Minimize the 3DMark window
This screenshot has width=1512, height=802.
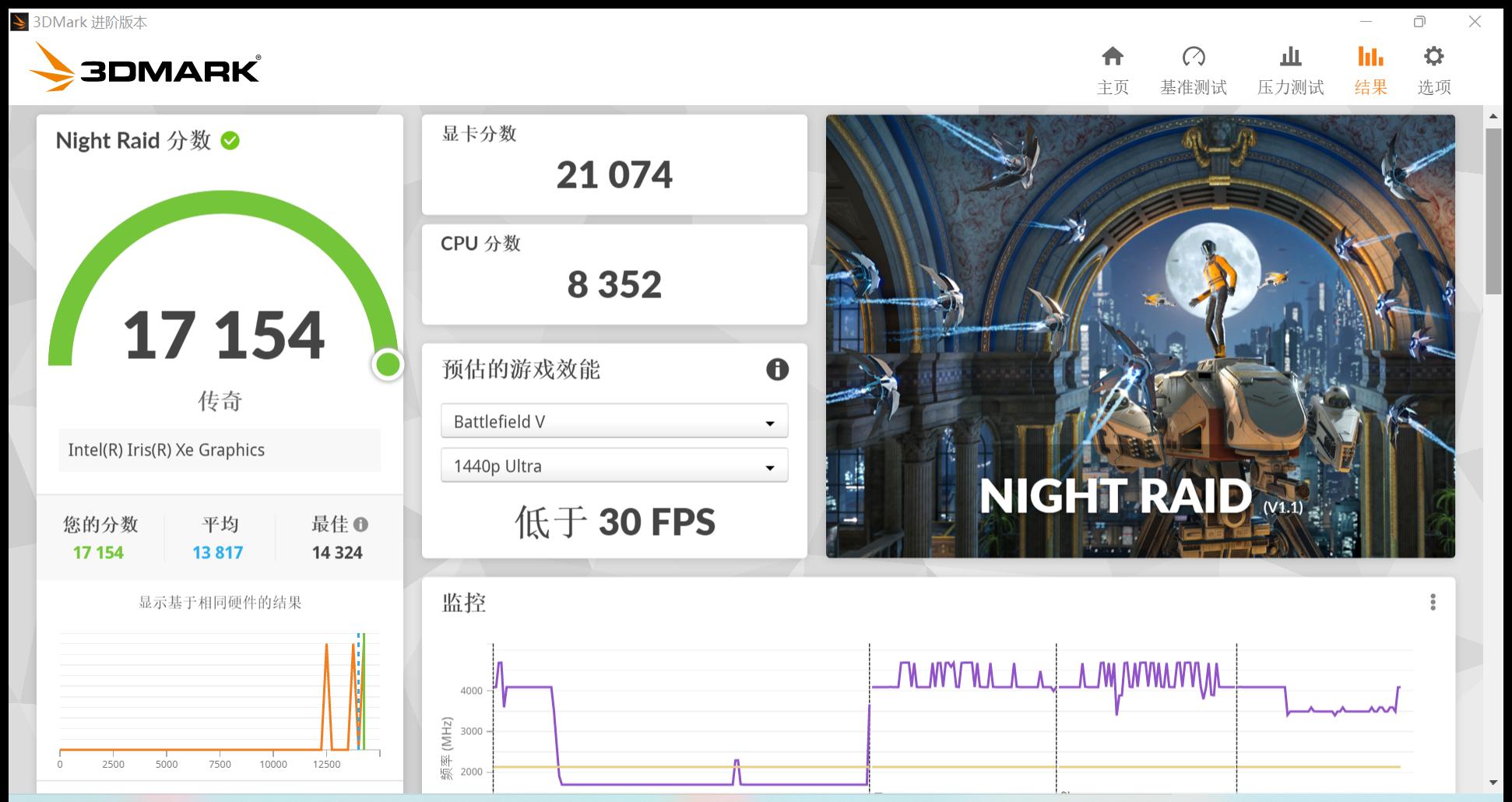point(1366,22)
